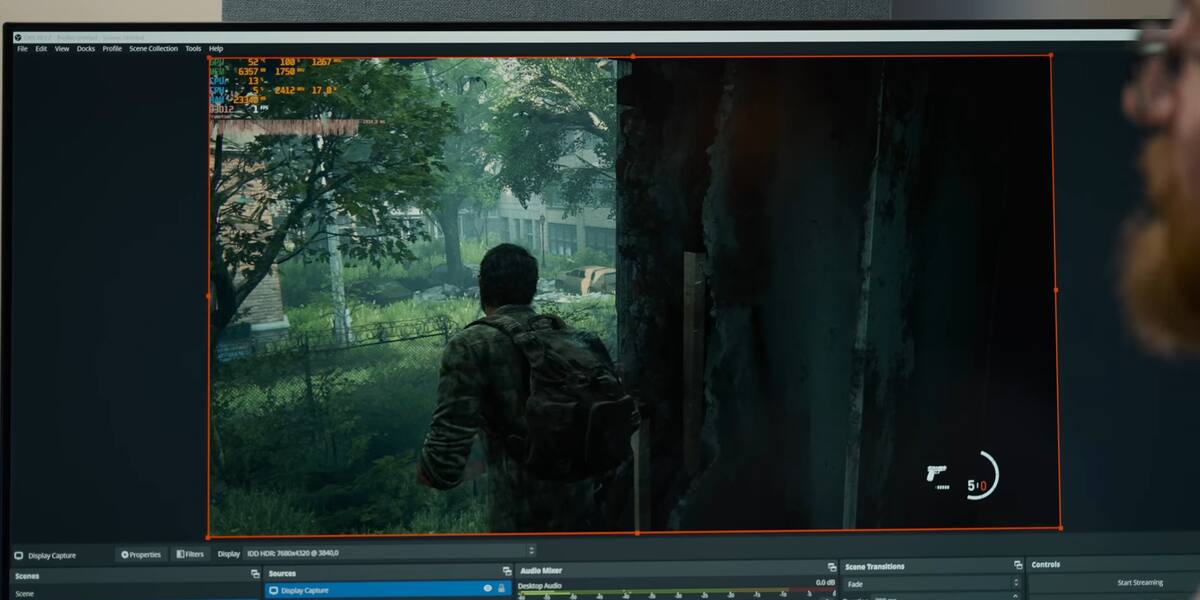Screen dimensions: 1200x600
Task: Open the Tools menu
Action: pyautogui.click(x=193, y=48)
